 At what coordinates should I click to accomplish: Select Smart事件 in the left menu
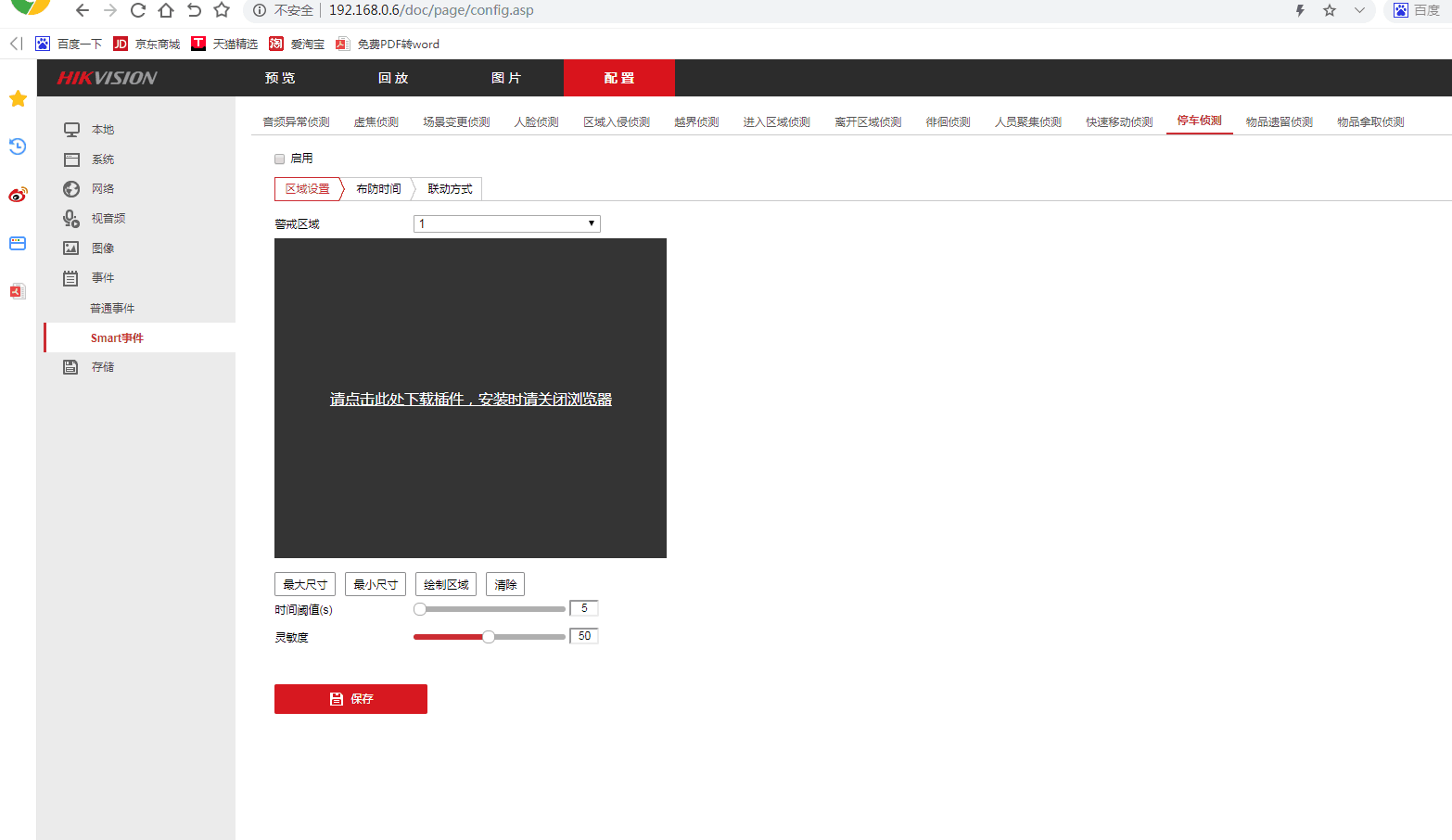tap(139, 337)
